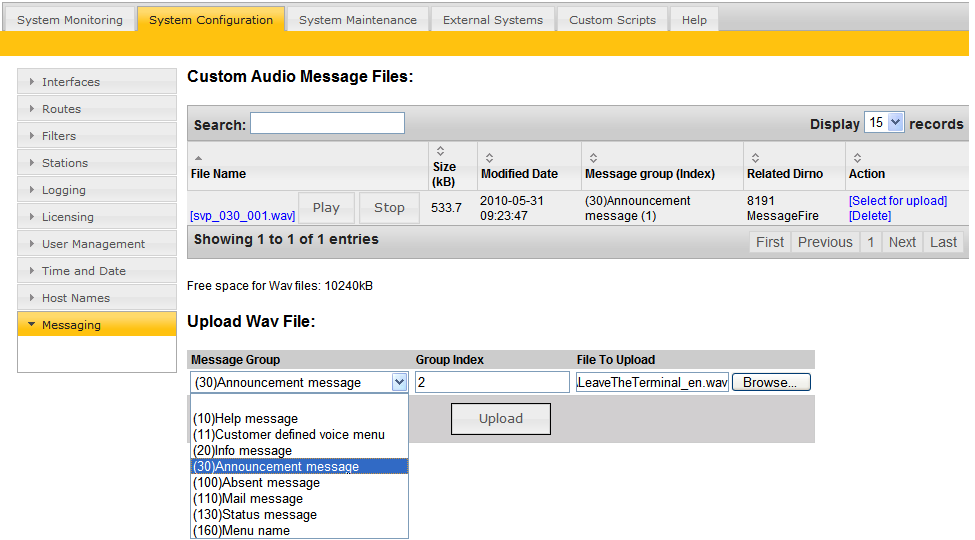Browse for a file to upload
This screenshot has width=975, height=540.
[x=771, y=382]
